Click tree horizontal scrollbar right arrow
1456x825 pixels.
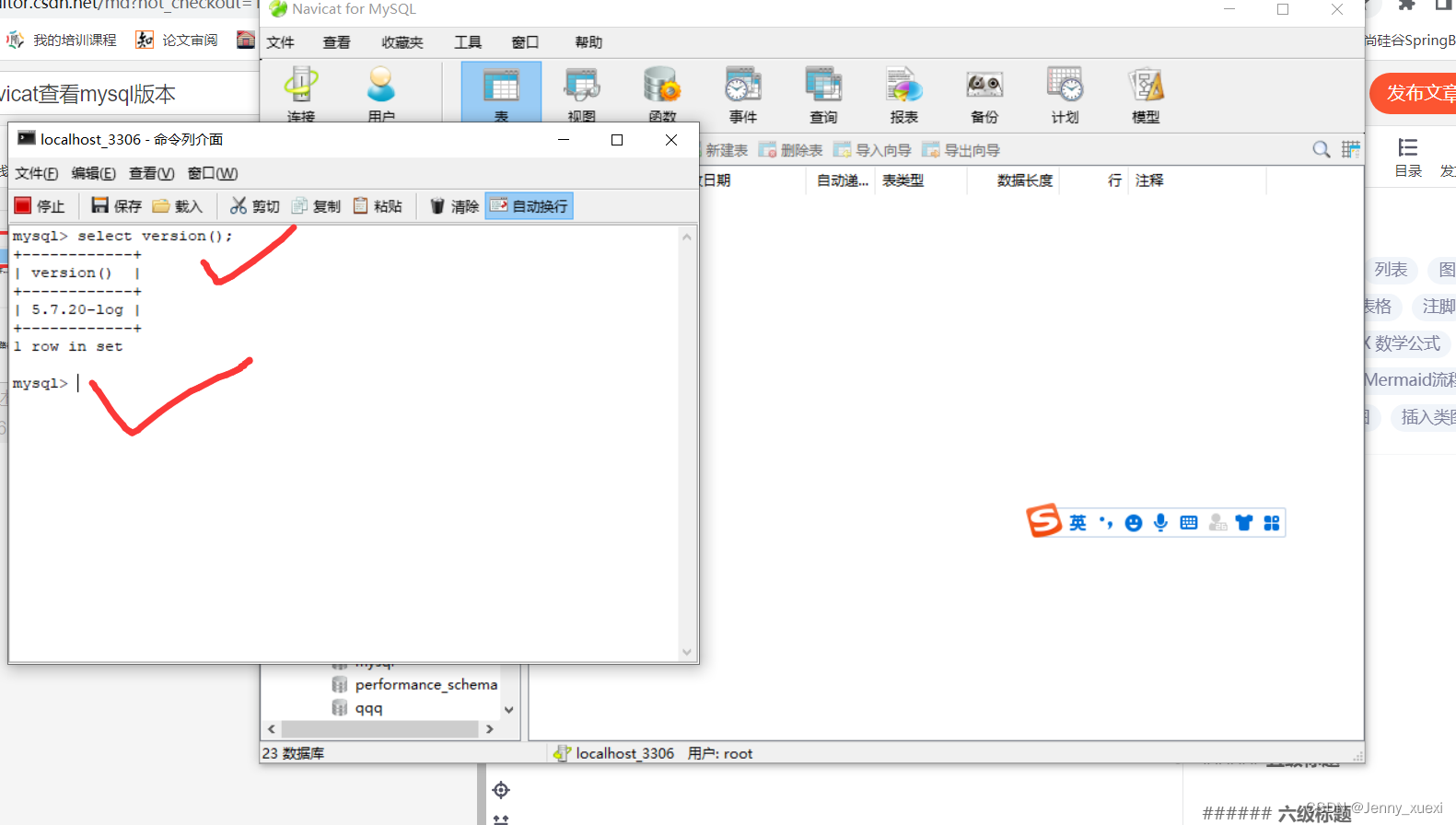[x=490, y=728]
